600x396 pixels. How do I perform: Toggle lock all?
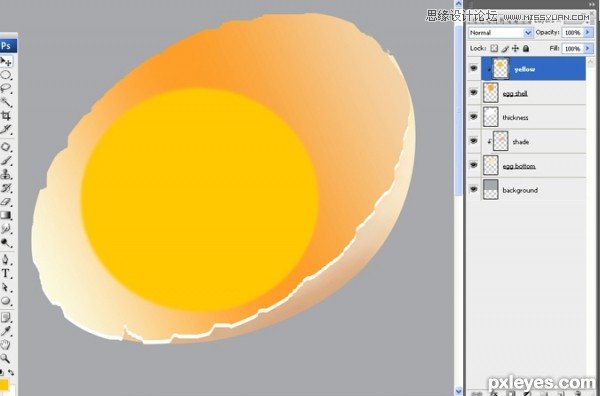526,48
